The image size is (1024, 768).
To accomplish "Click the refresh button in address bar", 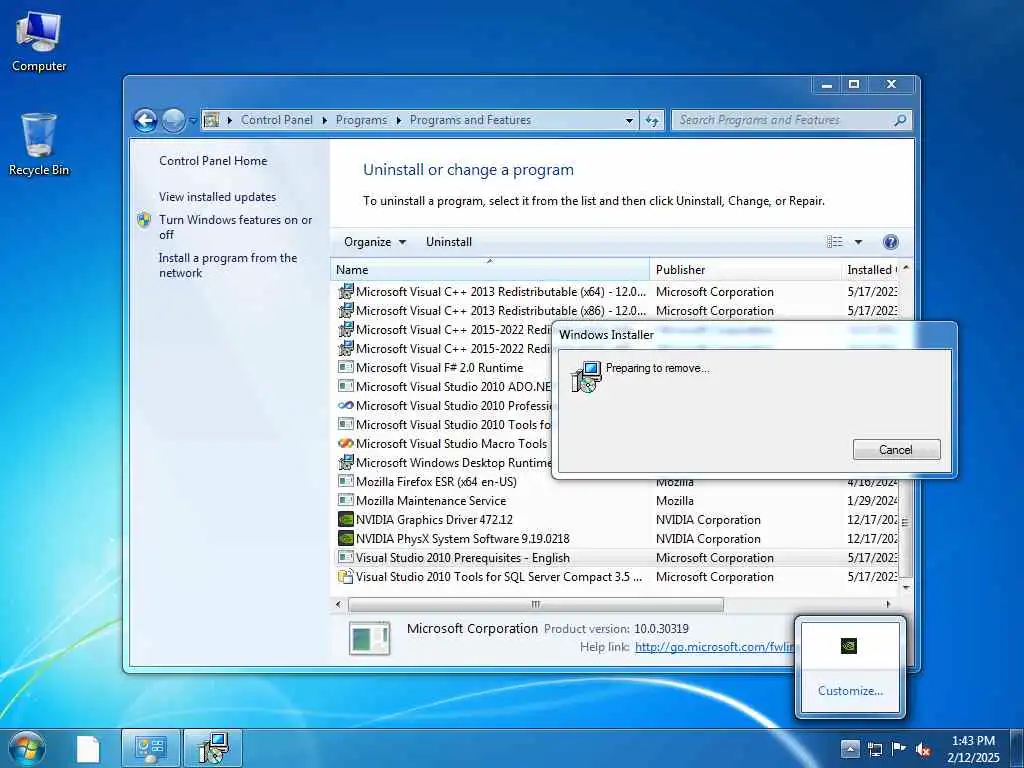I will 652,120.
